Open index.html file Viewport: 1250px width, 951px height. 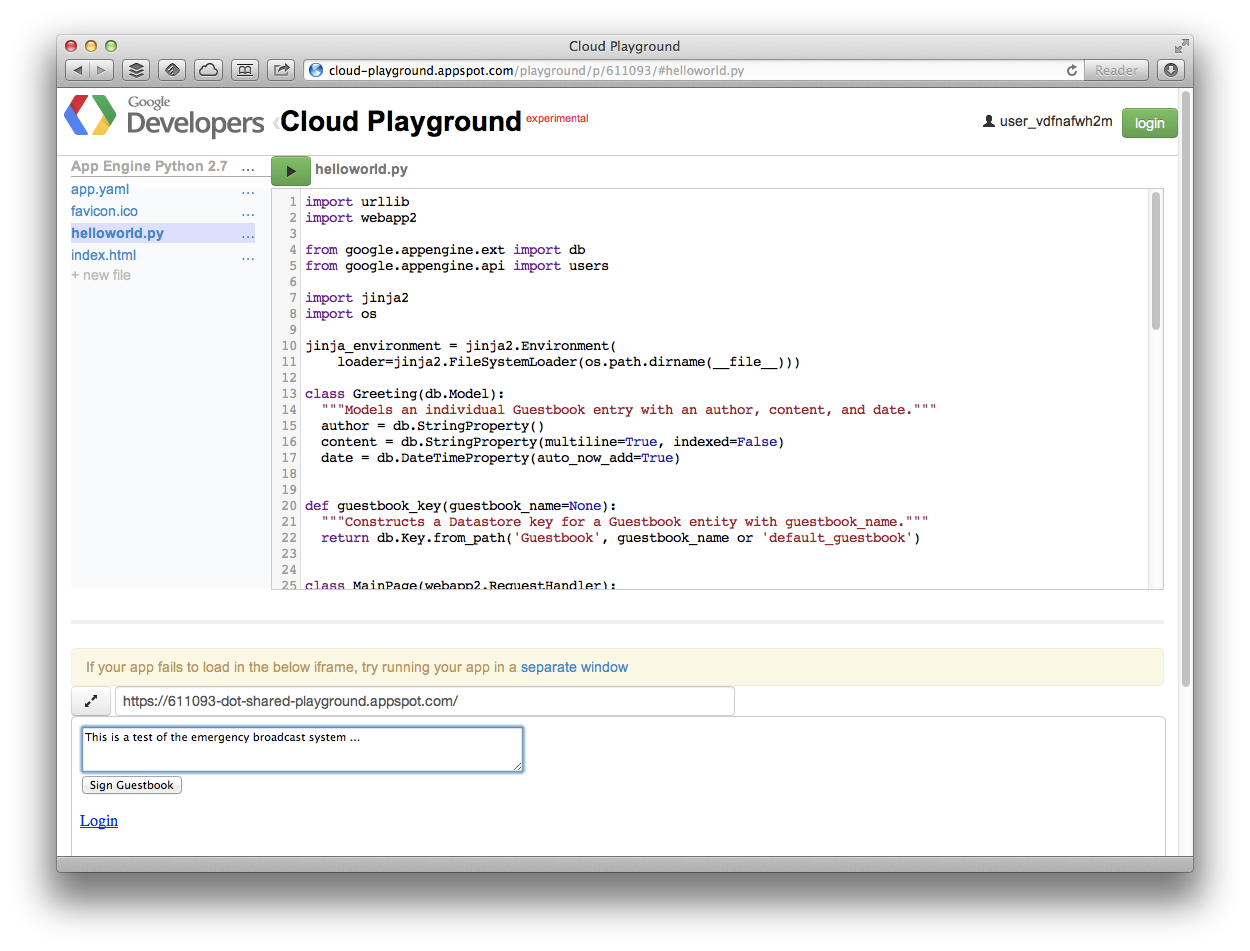(x=103, y=255)
